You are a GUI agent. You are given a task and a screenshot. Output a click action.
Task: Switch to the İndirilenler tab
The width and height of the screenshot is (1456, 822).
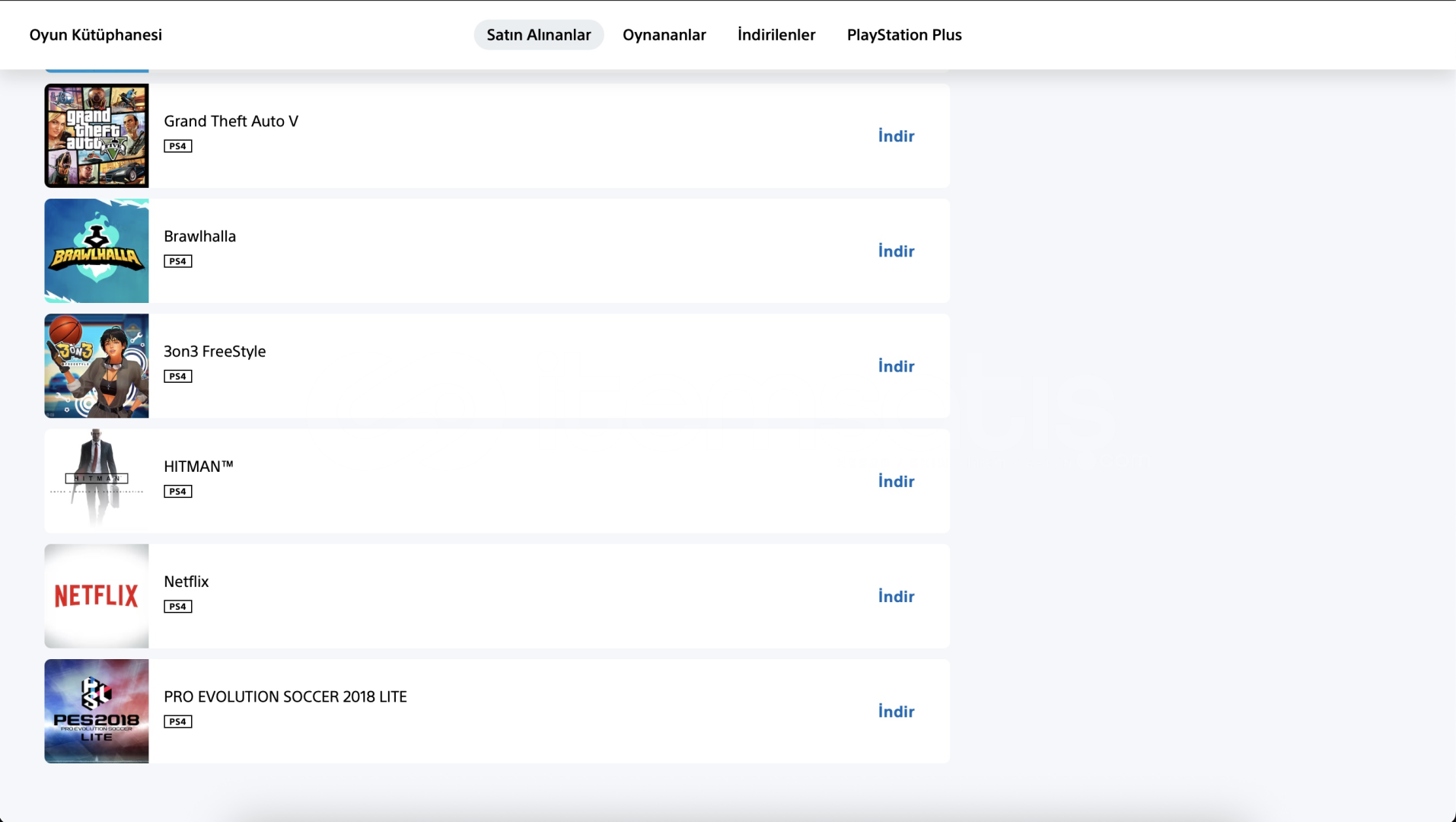(776, 35)
